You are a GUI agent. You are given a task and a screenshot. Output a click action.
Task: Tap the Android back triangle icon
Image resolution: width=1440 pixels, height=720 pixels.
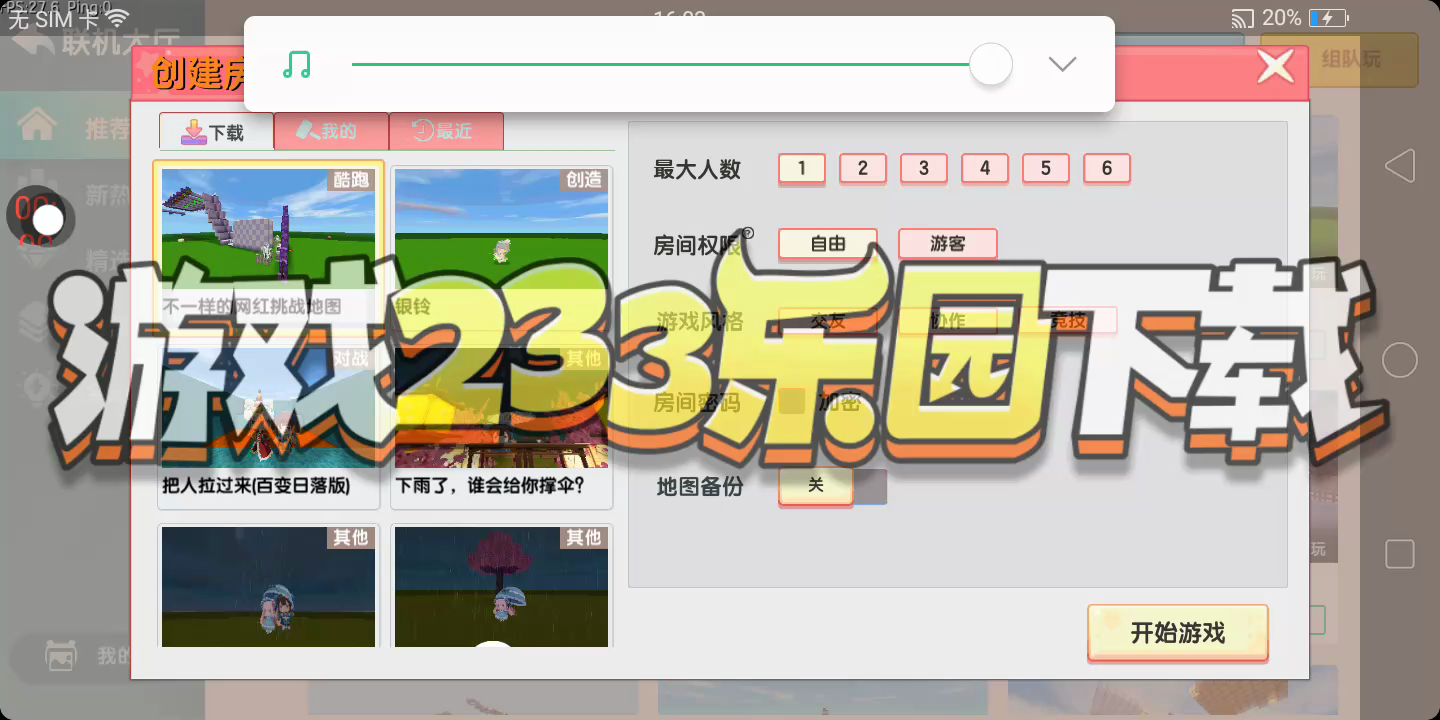point(1400,166)
